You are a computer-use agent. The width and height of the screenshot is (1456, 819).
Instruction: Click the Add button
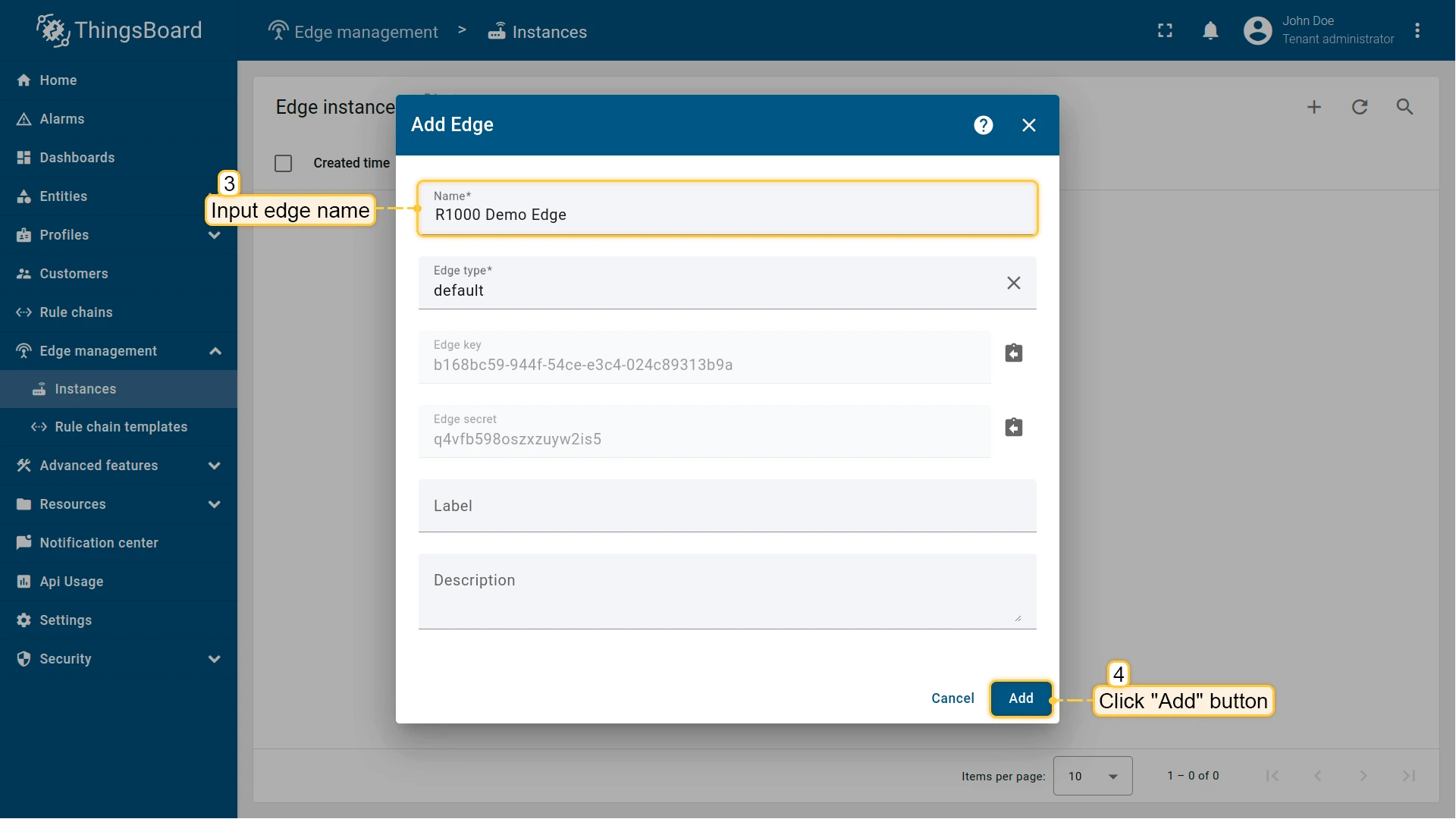1021,698
